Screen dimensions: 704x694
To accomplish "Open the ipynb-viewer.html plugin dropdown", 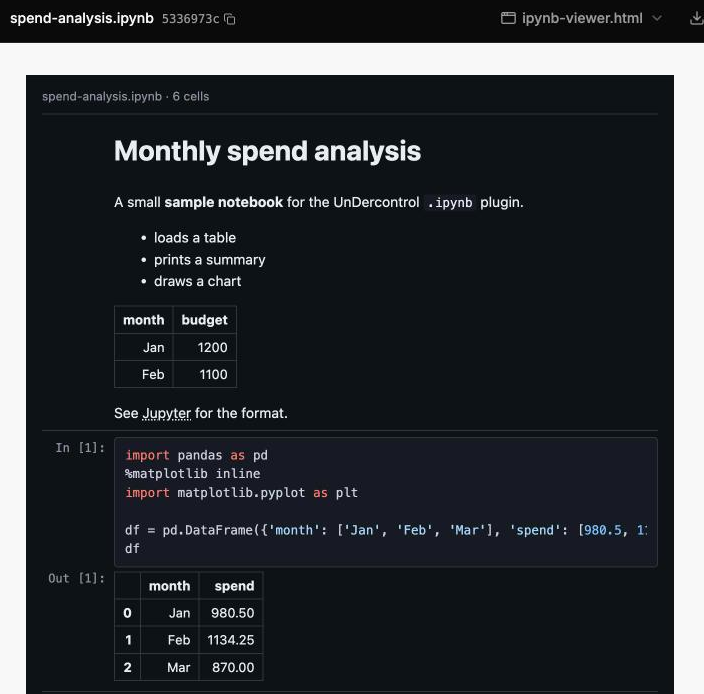I will click(581, 18).
